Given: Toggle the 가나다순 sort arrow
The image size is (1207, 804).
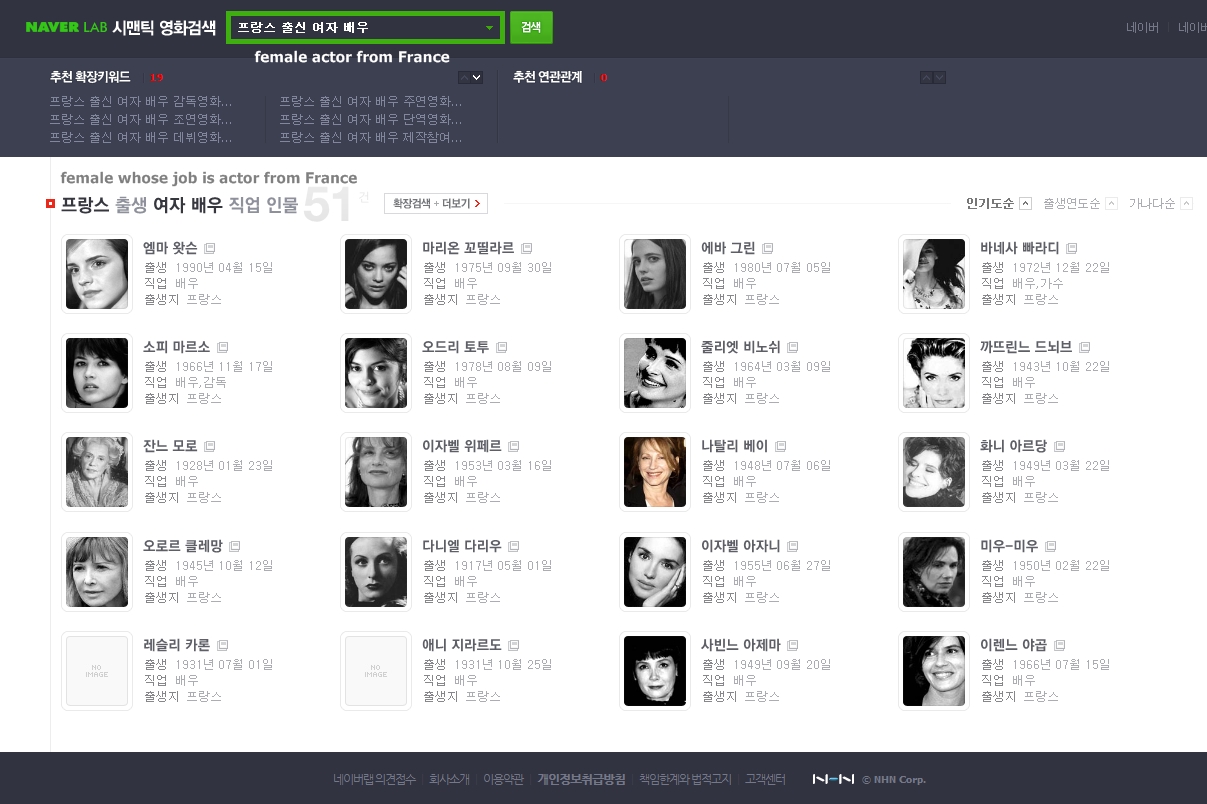Looking at the screenshot, I should tap(1187, 204).
